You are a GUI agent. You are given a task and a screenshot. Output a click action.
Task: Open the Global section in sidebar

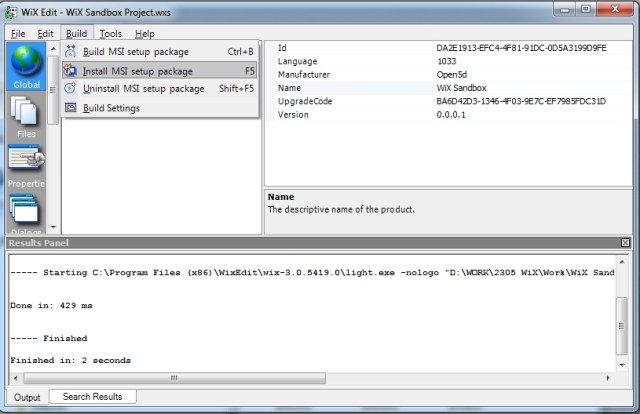pos(25,66)
